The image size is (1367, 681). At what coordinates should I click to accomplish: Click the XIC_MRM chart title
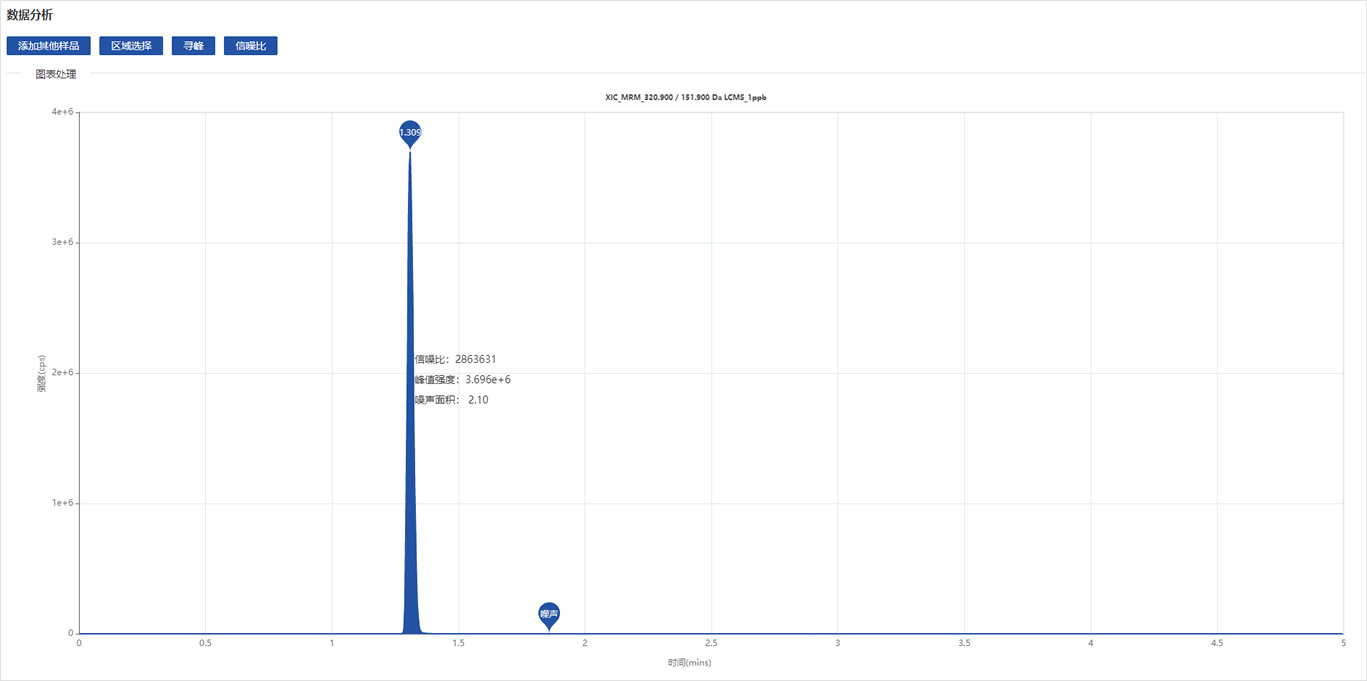pos(686,98)
